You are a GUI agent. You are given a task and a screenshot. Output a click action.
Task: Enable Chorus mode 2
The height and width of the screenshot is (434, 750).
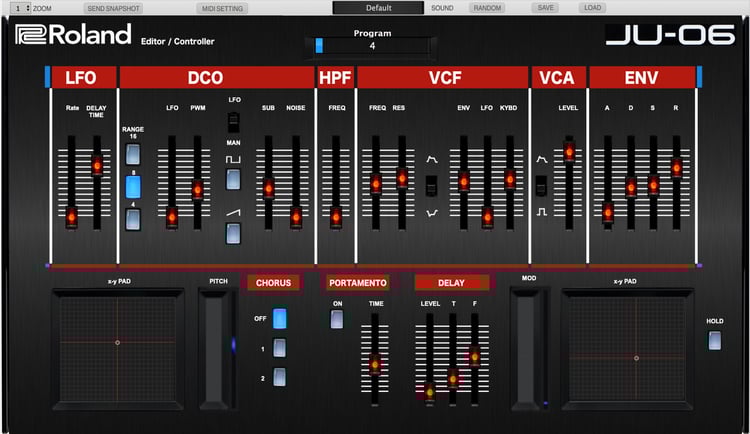tap(280, 377)
